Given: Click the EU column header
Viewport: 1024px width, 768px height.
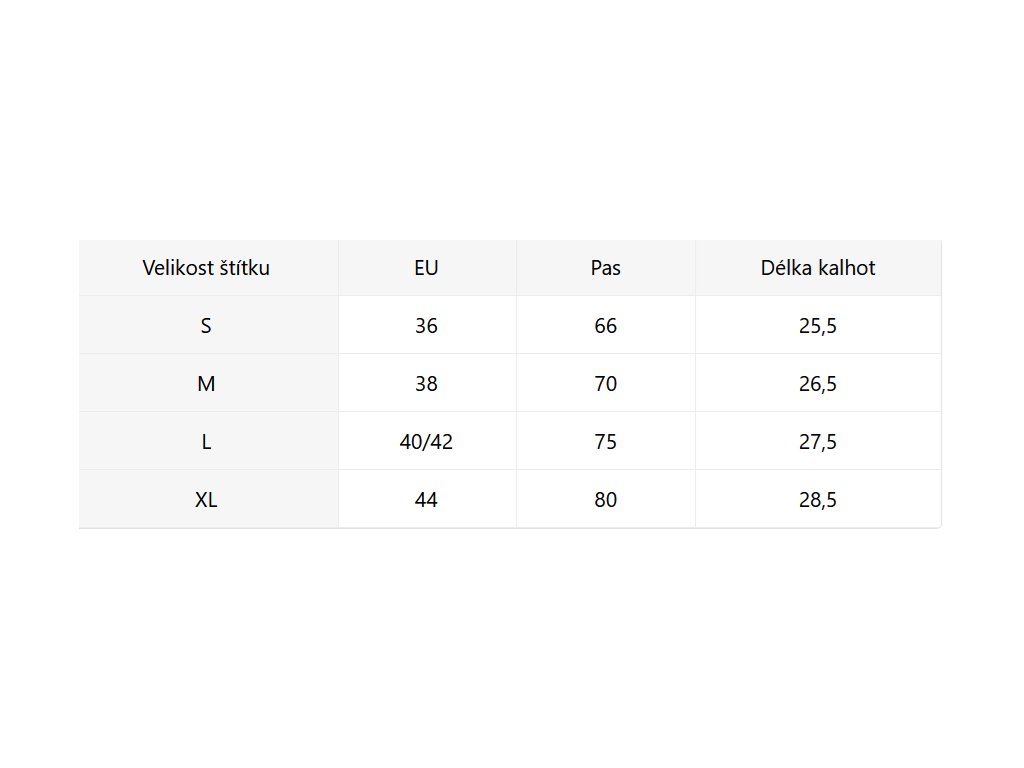Looking at the screenshot, I should point(426,268).
